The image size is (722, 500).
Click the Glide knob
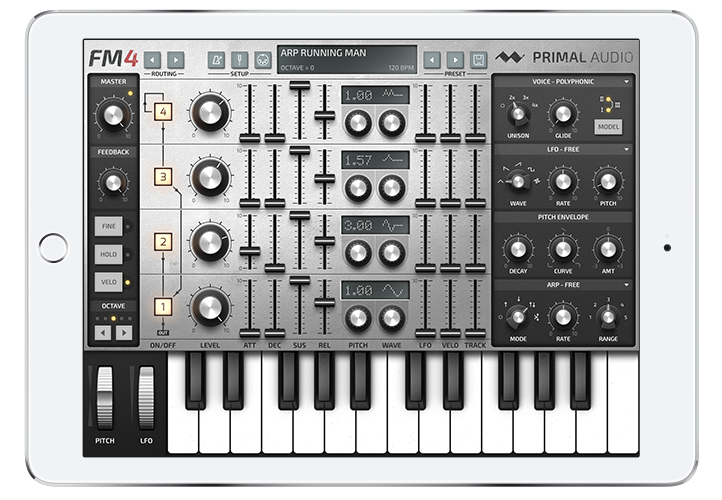tap(563, 113)
